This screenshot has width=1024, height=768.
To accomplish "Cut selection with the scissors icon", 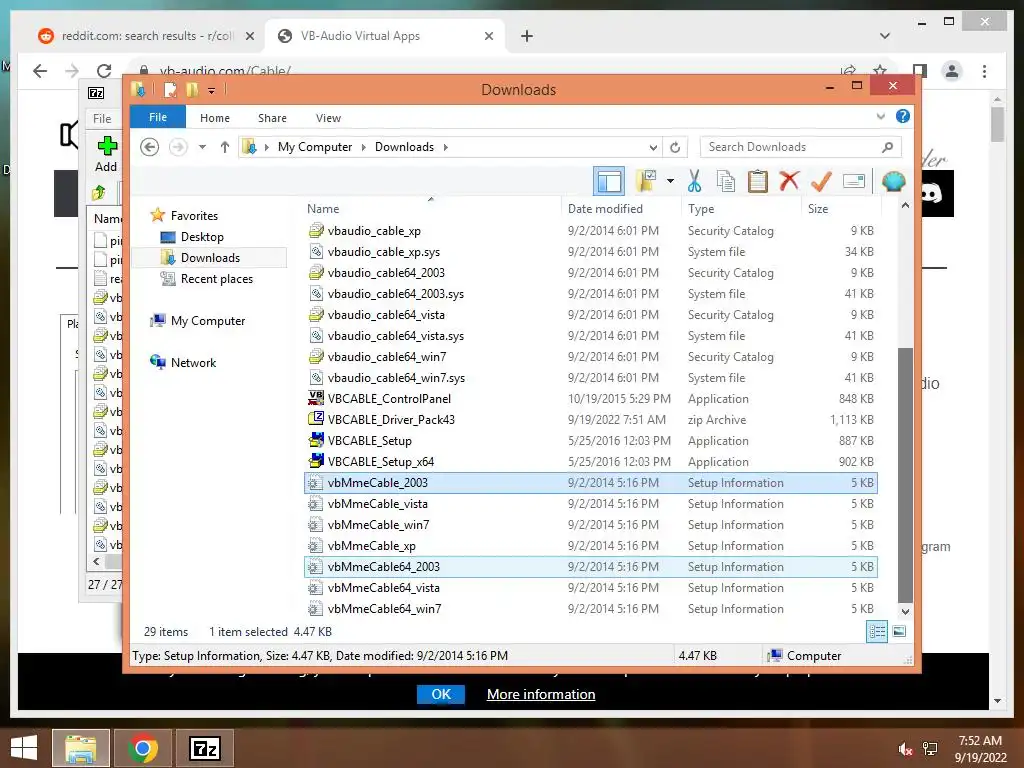I will coord(694,181).
